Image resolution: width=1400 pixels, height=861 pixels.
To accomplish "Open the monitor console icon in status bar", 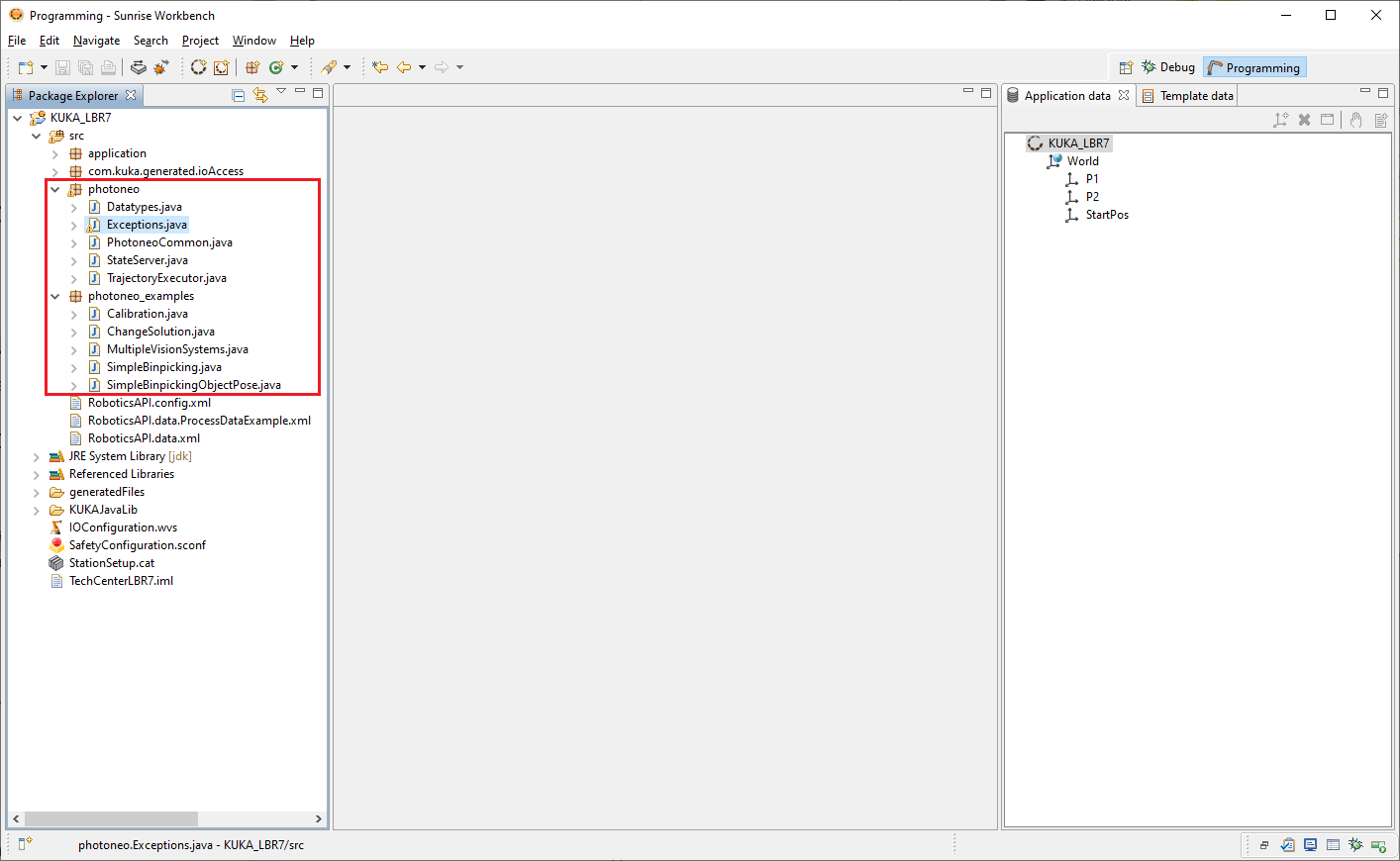I will 1311,845.
